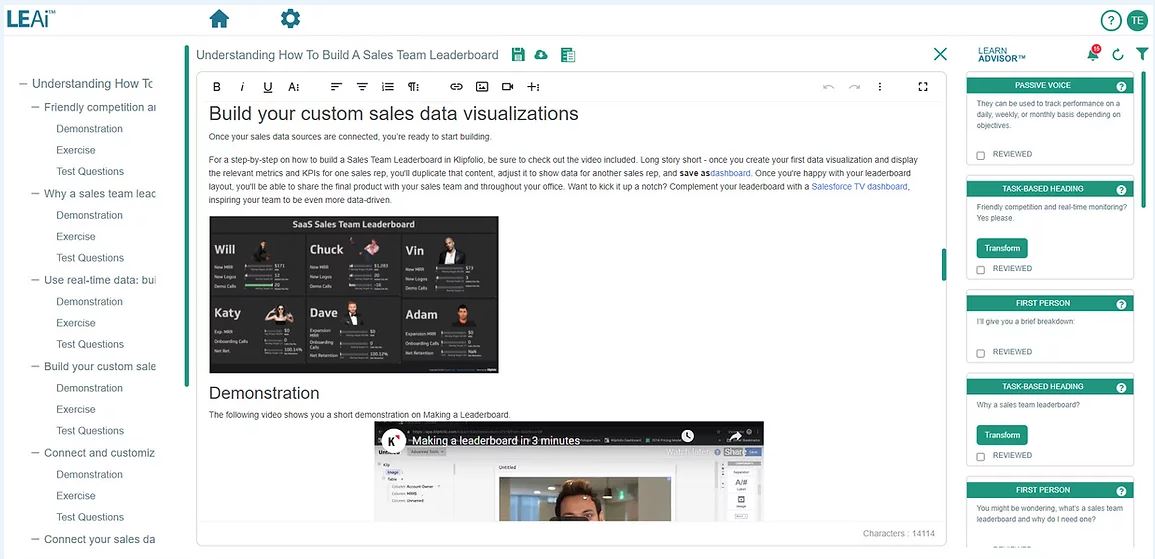Image resolution: width=1155 pixels, height=559 pixels.
Task: Click the insert image icon in the toolbar
Action: pyautogui.click(x=482, y=87)
